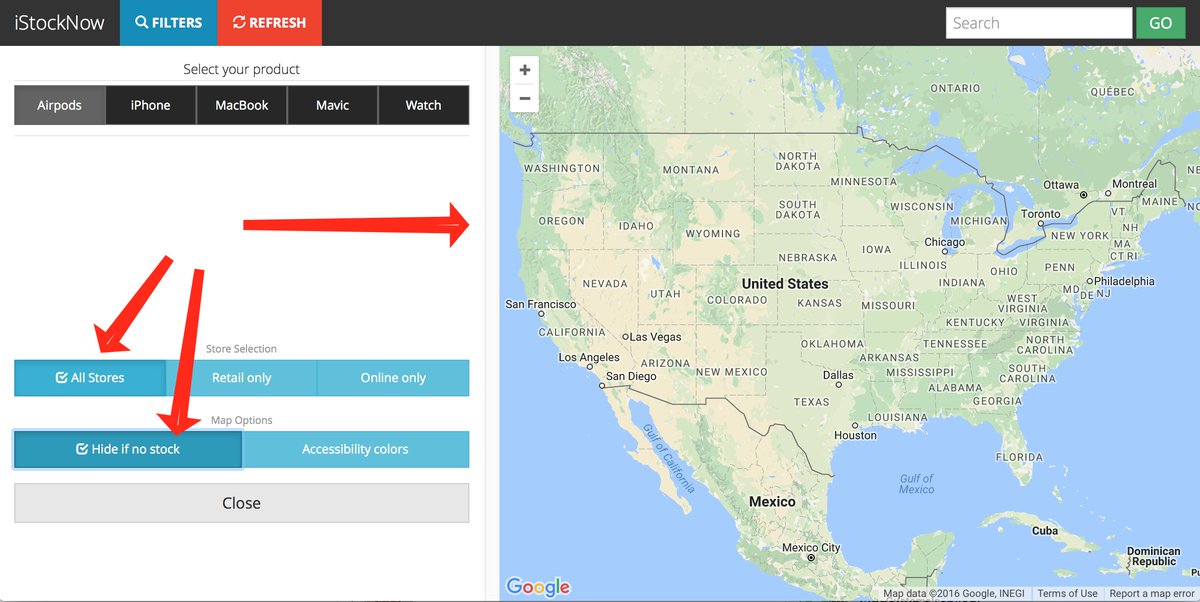Click the KANSAS state label

pyautogui.click(x=820, y=303)
